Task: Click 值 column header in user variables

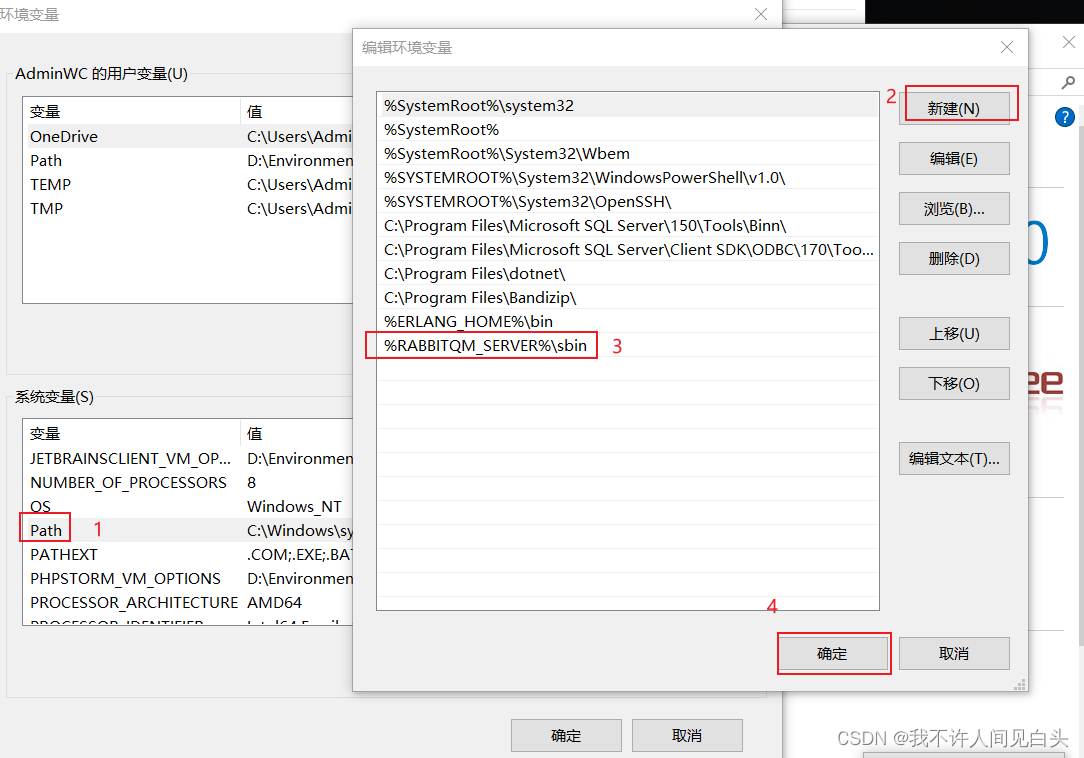Action: click(x=297, y=111)
